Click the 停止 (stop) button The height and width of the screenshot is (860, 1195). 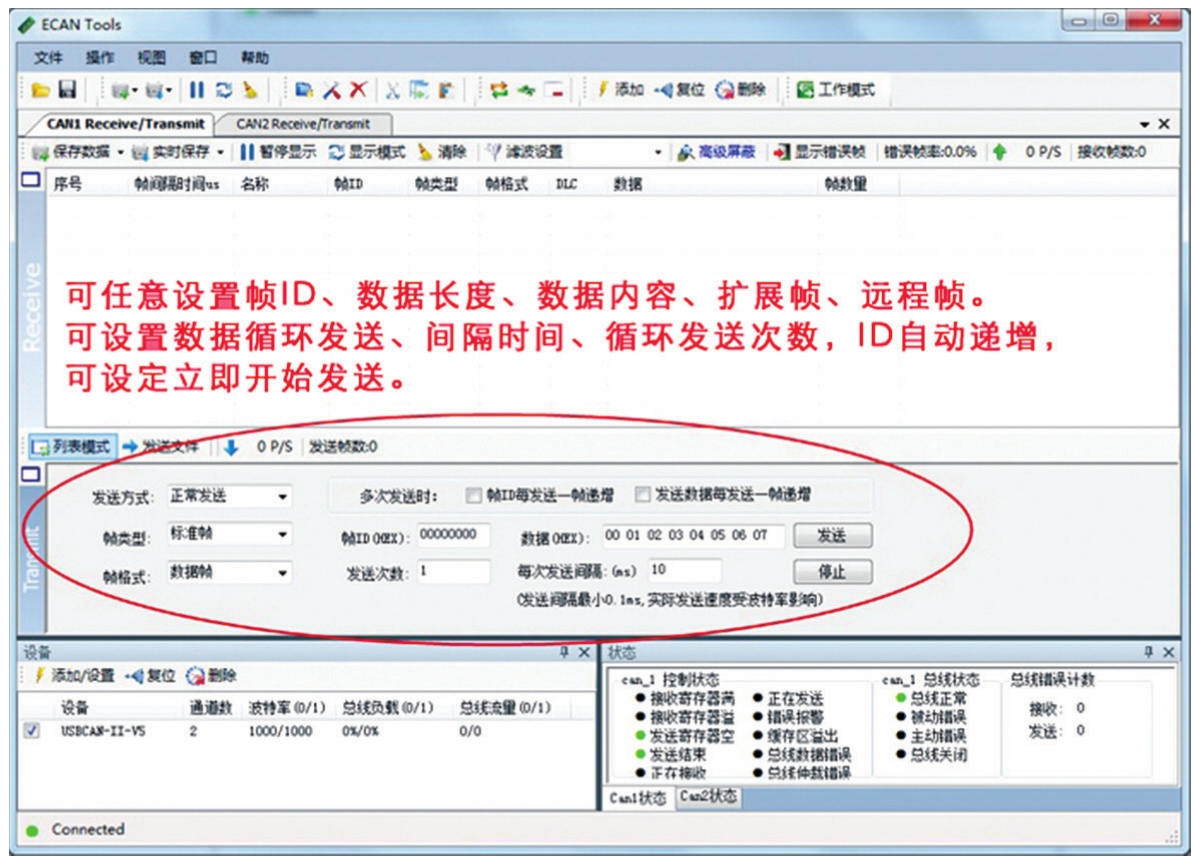(x=831, y=573)
